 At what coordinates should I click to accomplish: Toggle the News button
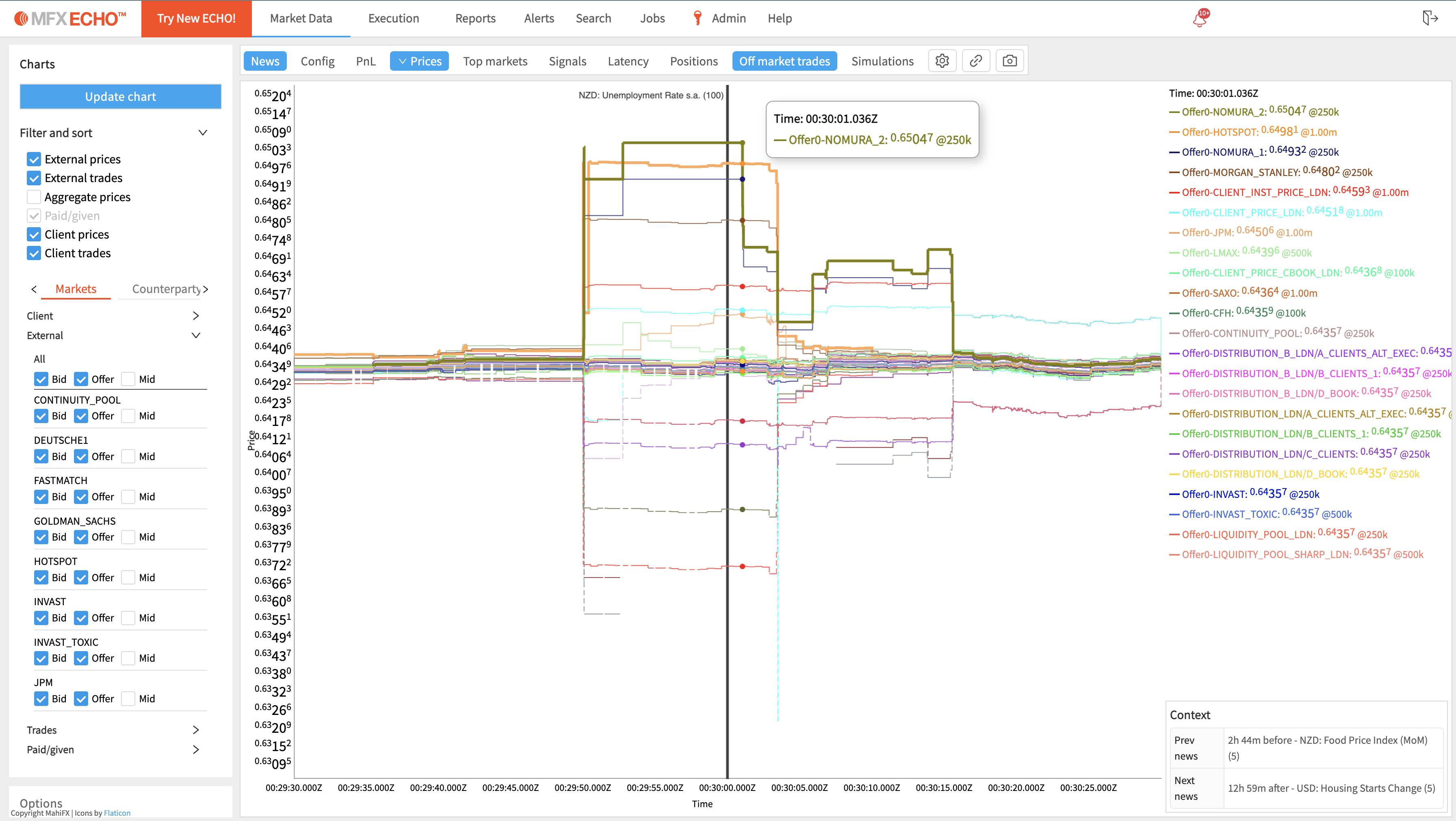point(265,61)
